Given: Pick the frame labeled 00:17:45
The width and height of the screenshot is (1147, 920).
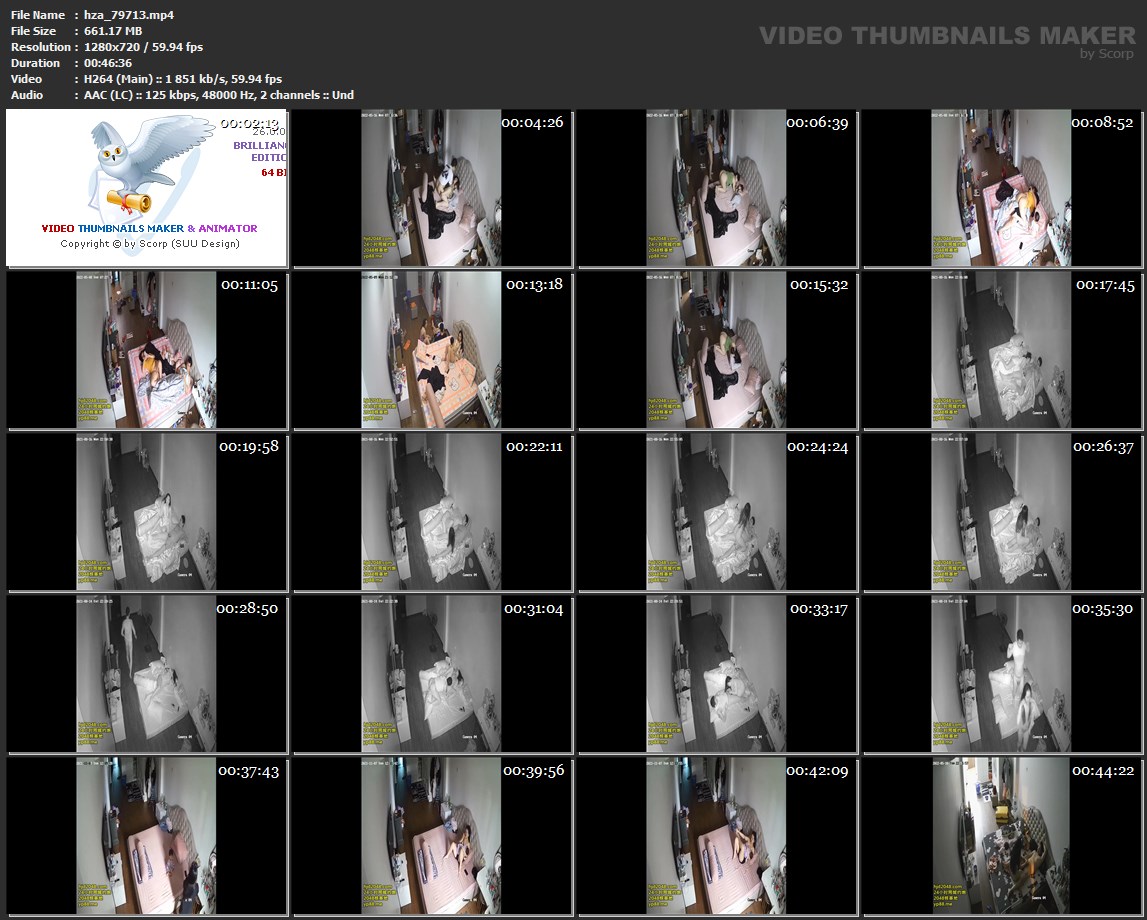Looking at the screenshot, I should (x=1003, y=350).
